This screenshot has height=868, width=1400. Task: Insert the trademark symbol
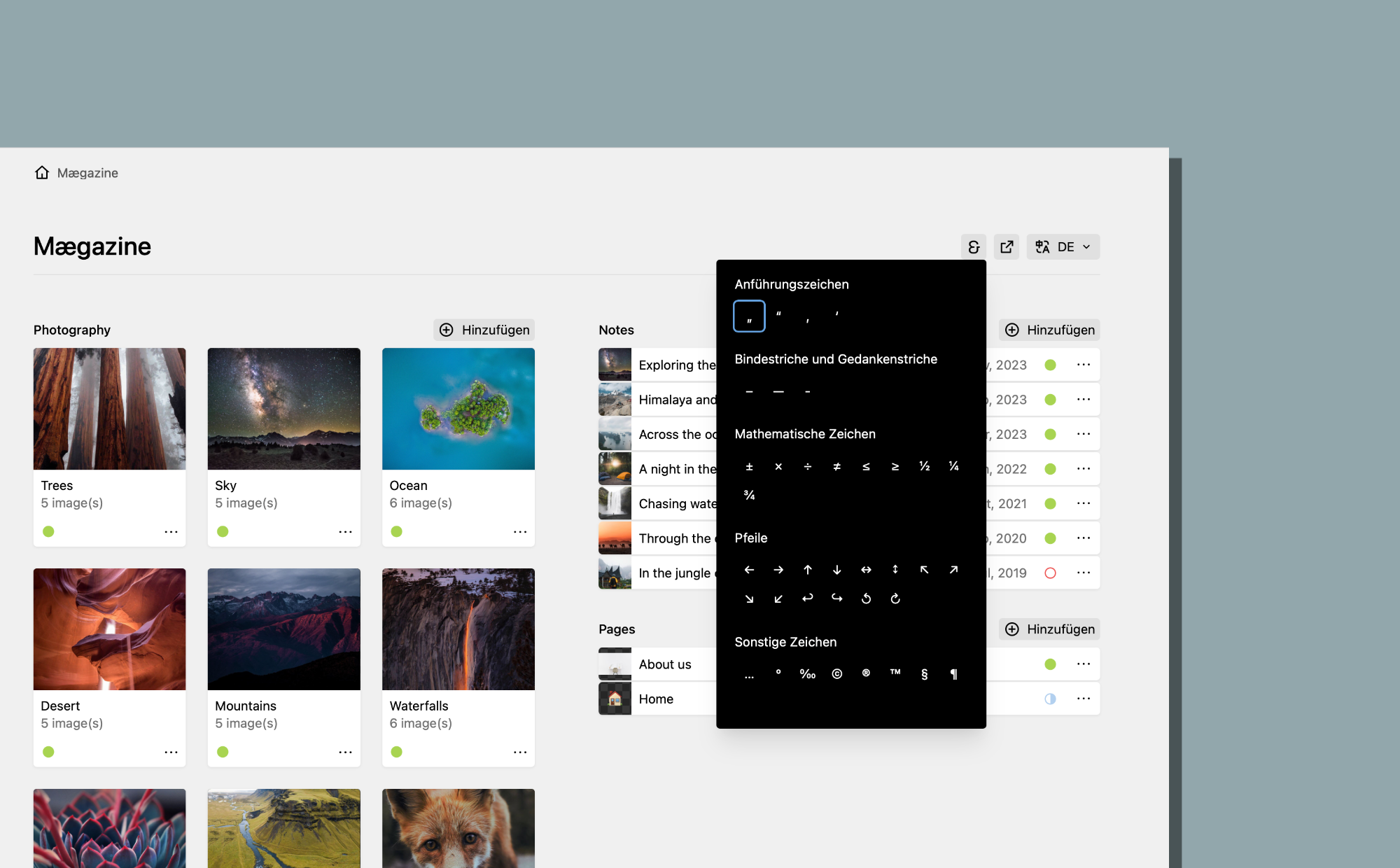895,674
